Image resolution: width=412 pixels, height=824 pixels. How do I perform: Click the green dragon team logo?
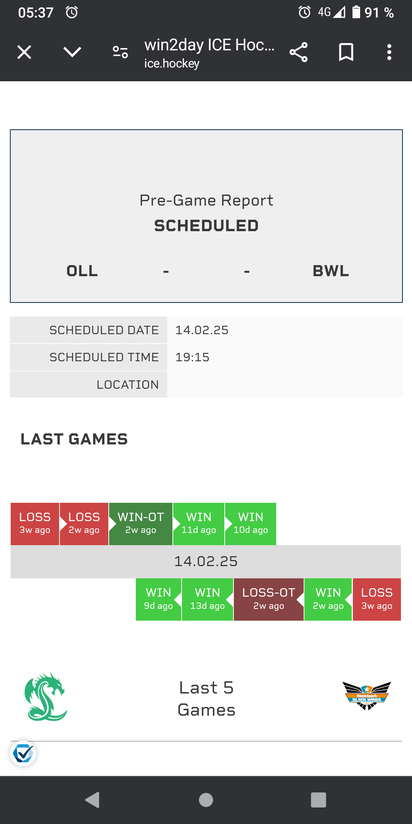point(46,697)
